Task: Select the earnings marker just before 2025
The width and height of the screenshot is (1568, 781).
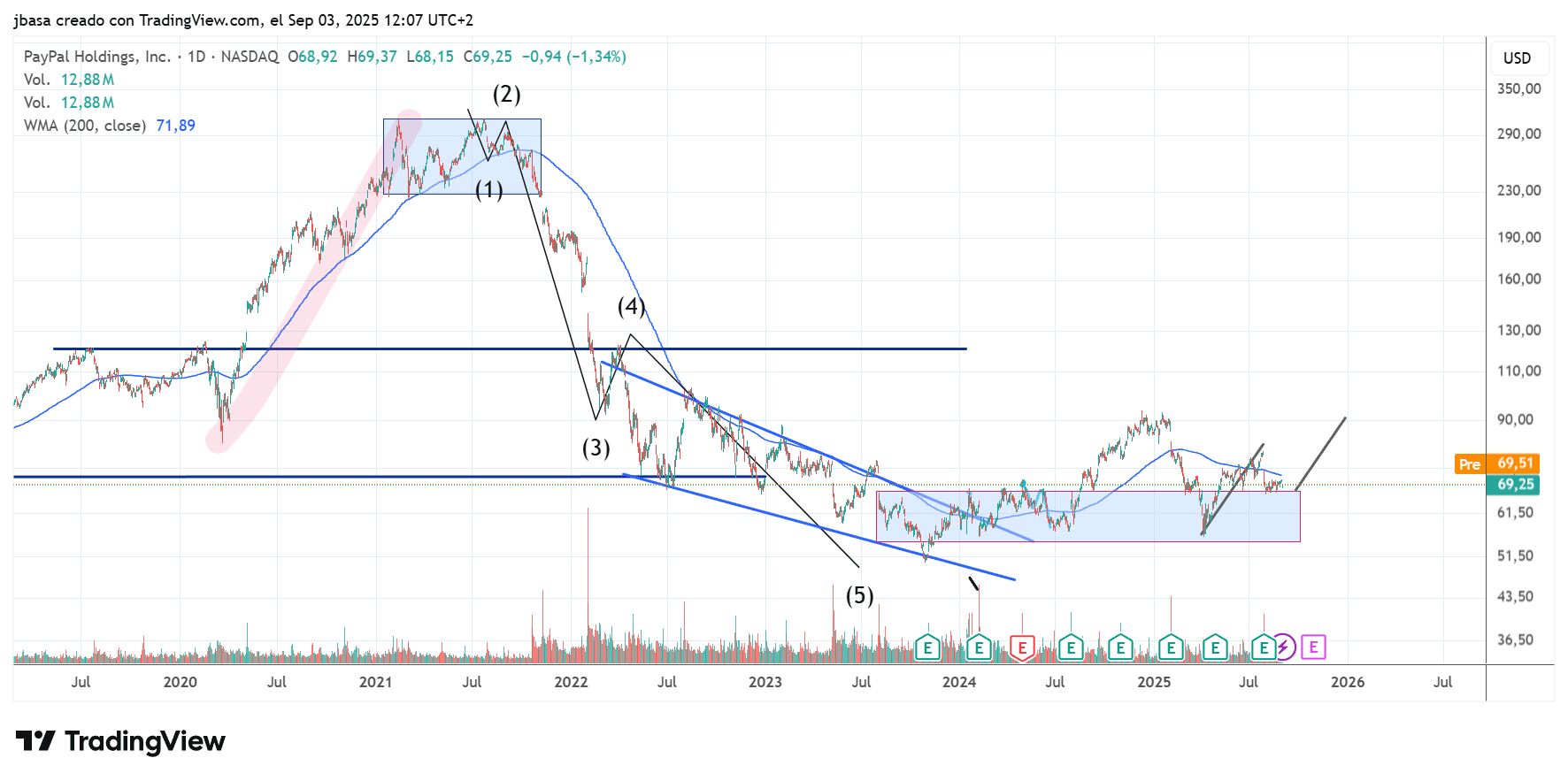Action: (x=1120, y=648)
